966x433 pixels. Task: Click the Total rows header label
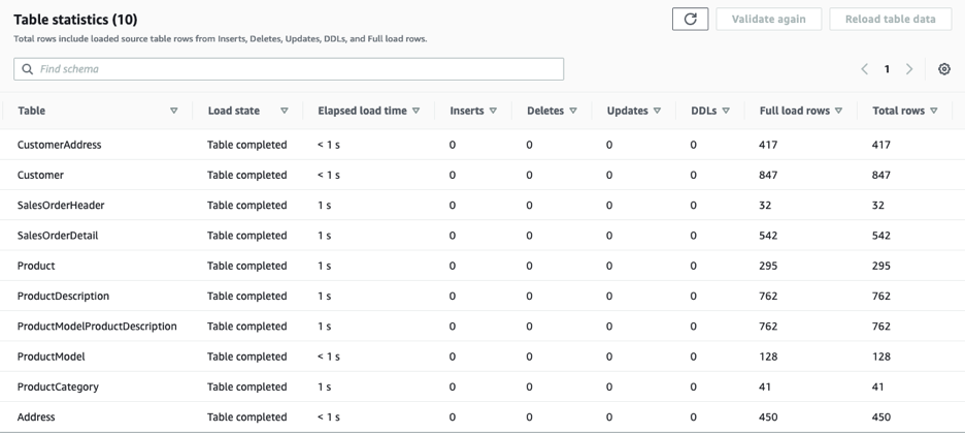(x=898, y=111)
